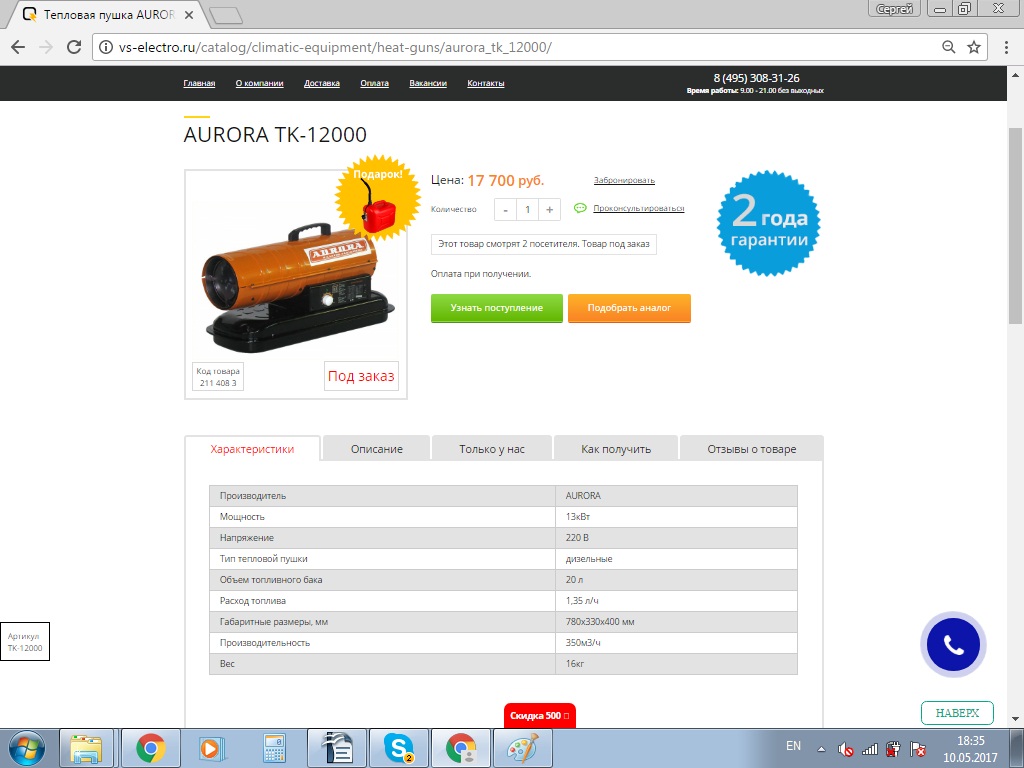Click the НАВЕРХ button
This screenshot has width=1024, height=768.
(x=957, y=712)
